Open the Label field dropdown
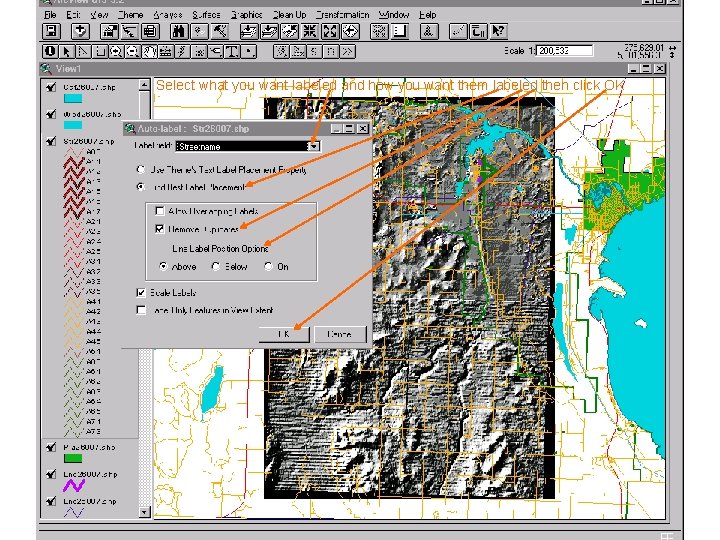This screenshot has width=720, height=540. (x=312, y=146)
